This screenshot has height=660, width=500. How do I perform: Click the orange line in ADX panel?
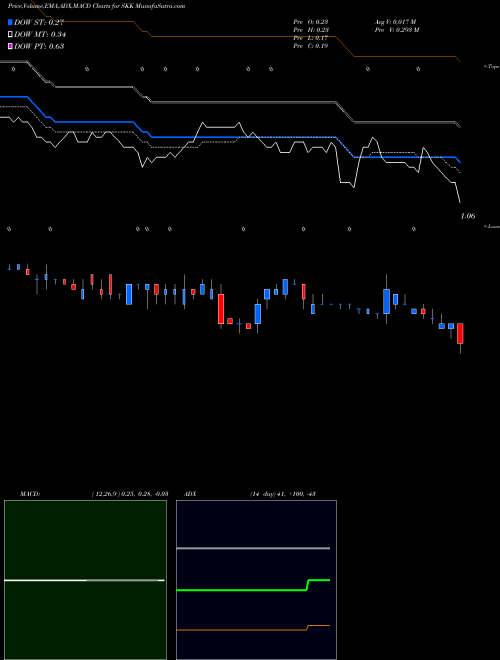pyautogui.click(x=253, y=629)
